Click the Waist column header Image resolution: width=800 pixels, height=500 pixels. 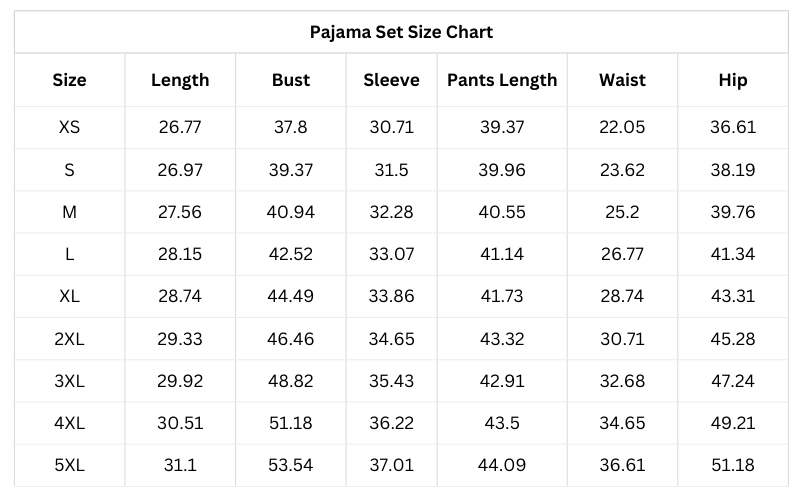(x=622, y=80)
